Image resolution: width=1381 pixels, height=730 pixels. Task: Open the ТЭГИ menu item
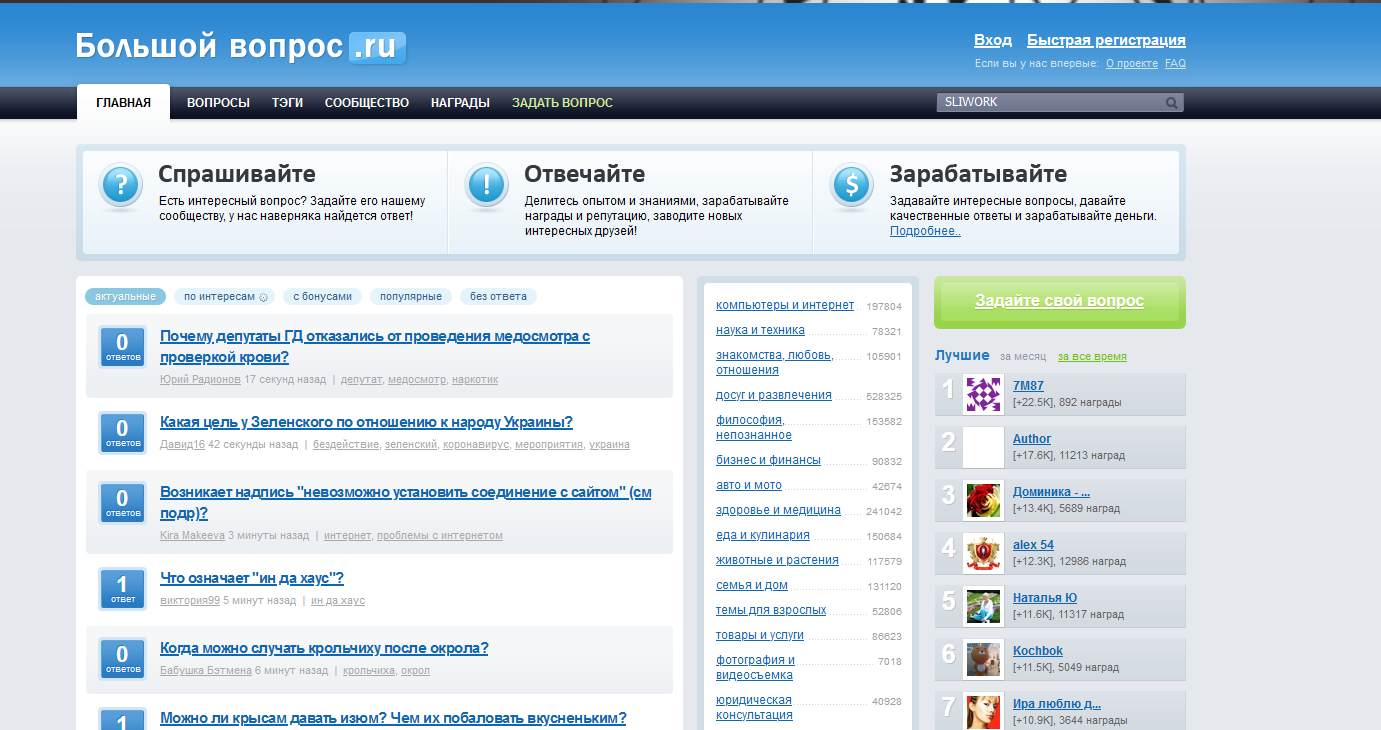(287, 103)
